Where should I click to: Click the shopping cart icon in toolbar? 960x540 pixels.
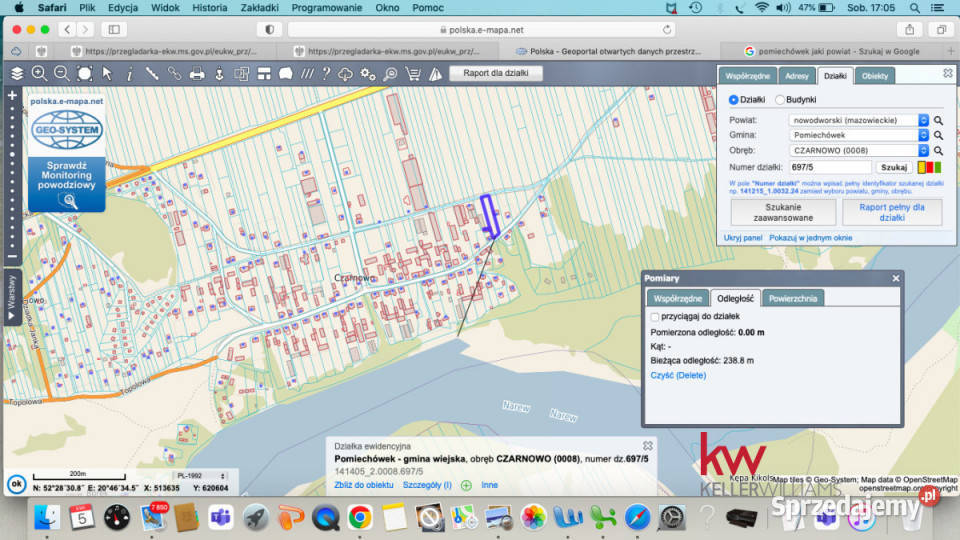(411, 73)
